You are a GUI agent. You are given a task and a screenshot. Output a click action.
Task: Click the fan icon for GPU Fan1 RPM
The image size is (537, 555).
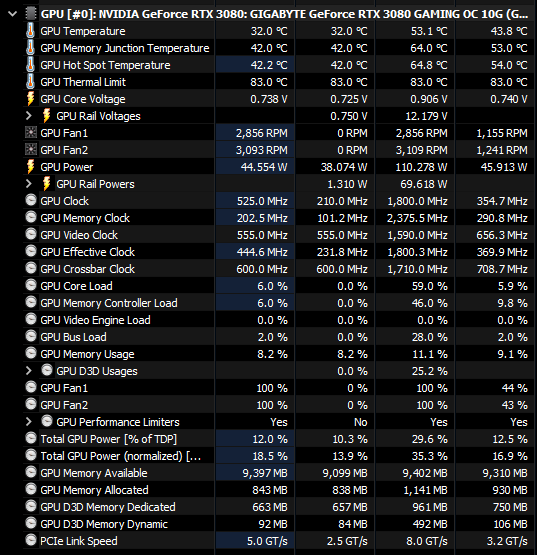point(31,133)
